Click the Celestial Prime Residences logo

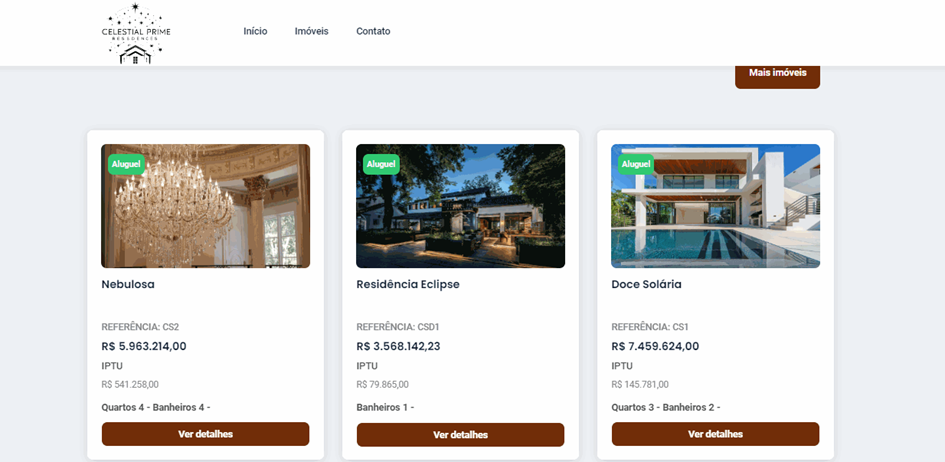tap(136, 34)
